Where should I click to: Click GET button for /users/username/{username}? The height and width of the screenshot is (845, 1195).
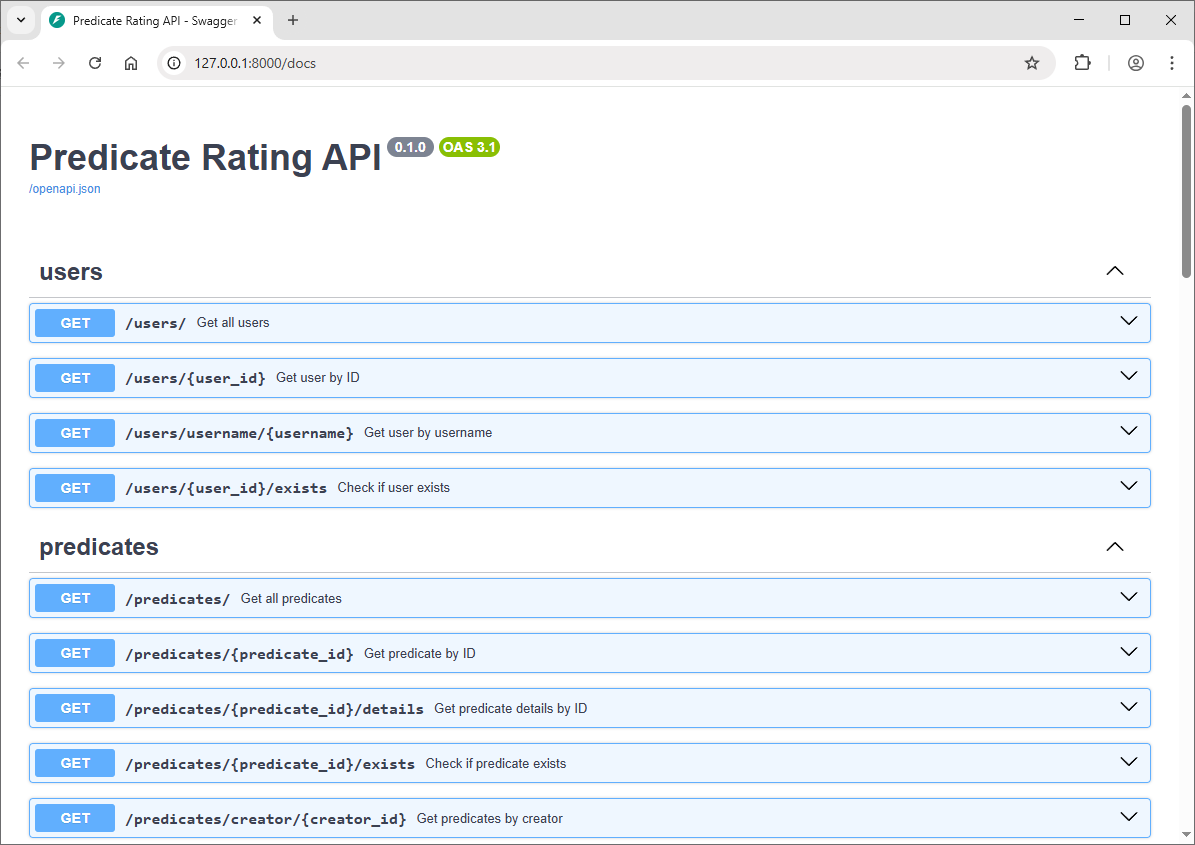click(75, 433)
